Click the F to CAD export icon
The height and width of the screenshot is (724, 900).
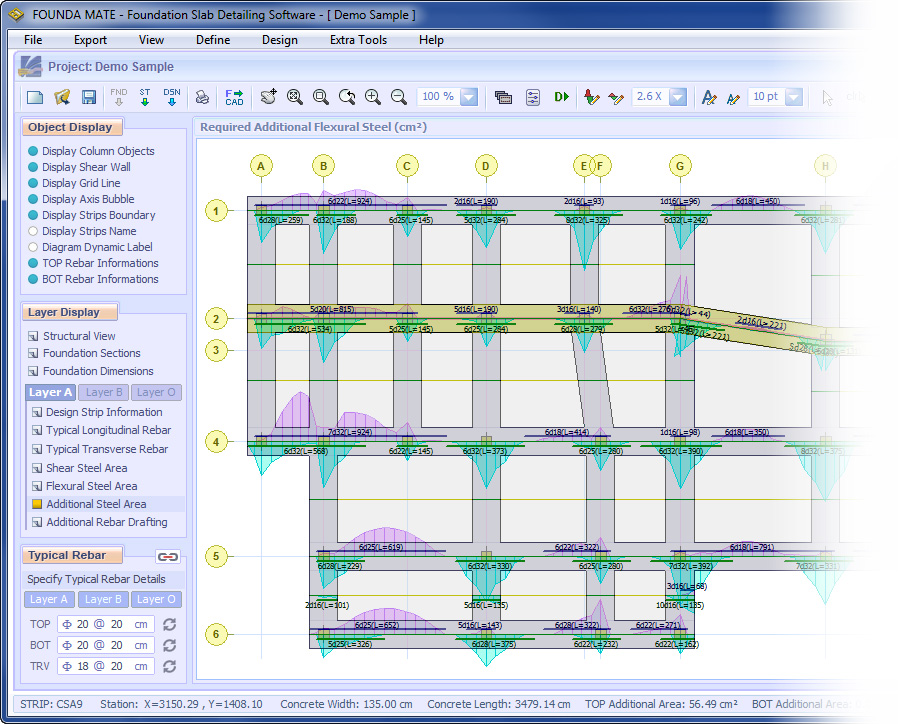coord(234,97)
